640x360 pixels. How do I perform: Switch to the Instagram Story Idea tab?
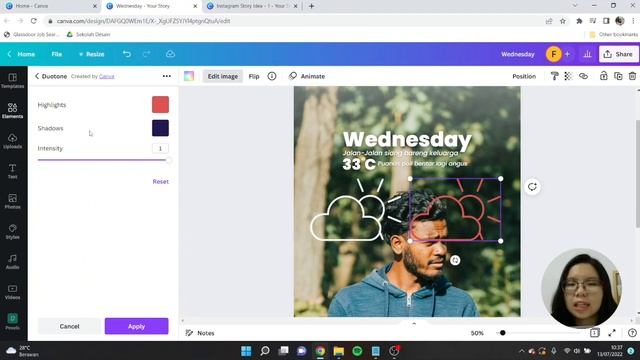(252, 6)
